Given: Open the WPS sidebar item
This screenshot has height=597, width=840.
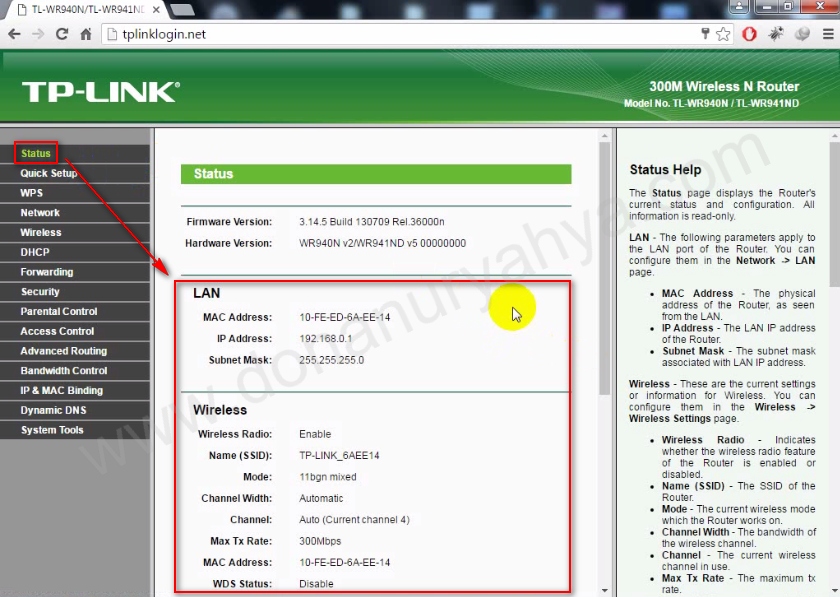Looking at the screenshot, I should 75,193.
